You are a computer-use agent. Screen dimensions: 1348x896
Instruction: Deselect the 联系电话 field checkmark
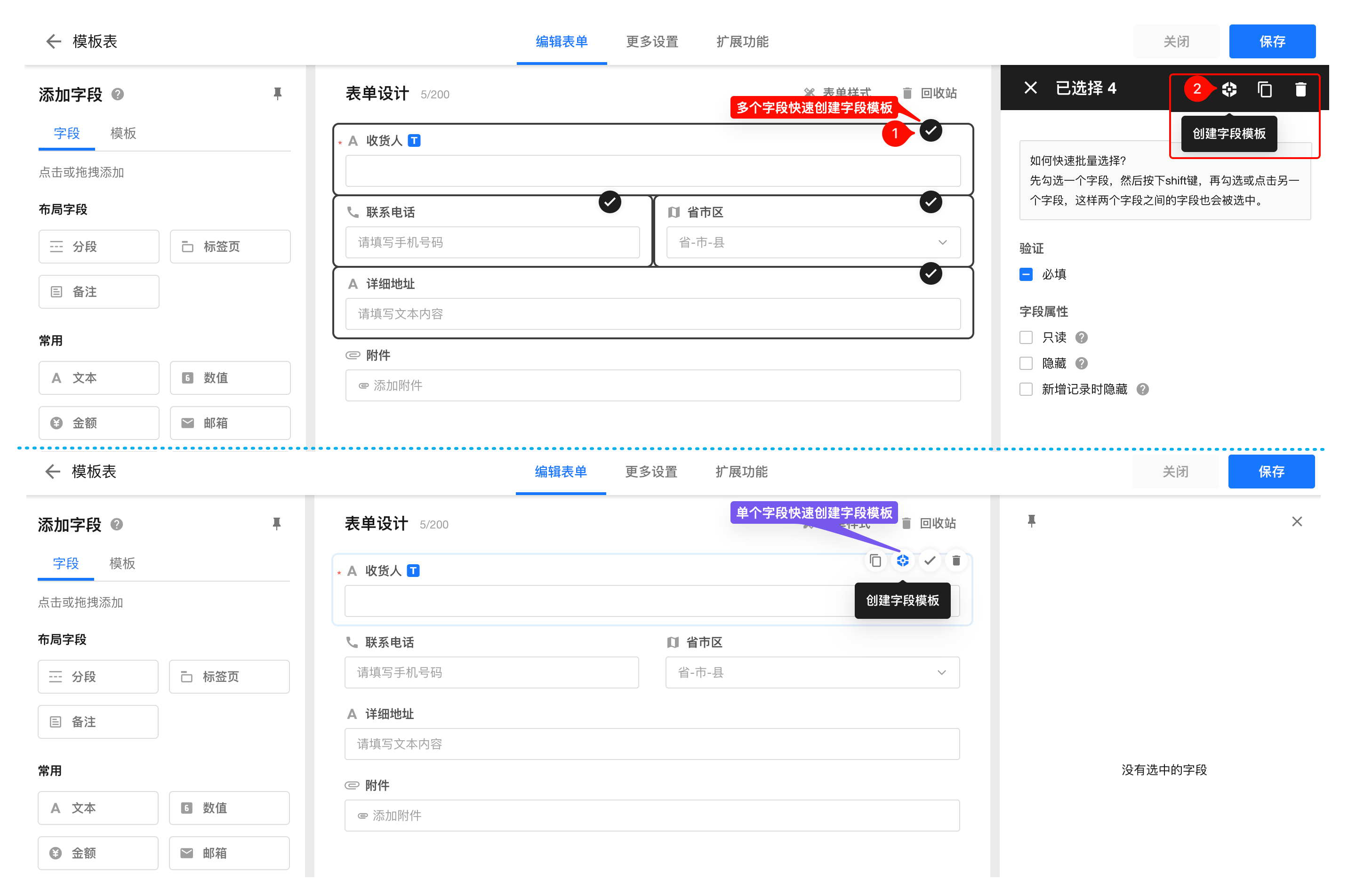coord(610,202)
